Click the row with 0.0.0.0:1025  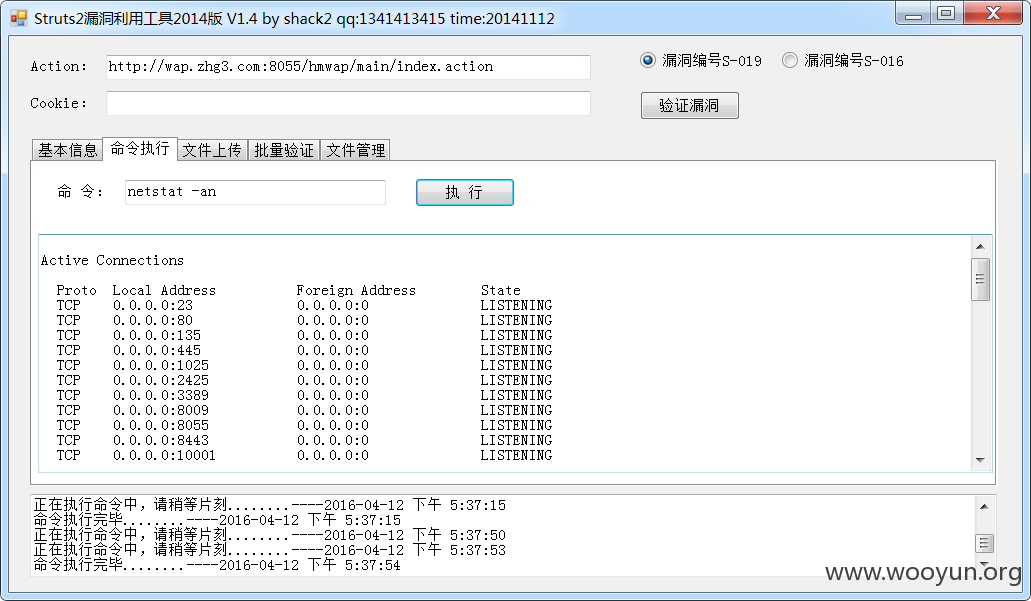click(x=304, y=365)
